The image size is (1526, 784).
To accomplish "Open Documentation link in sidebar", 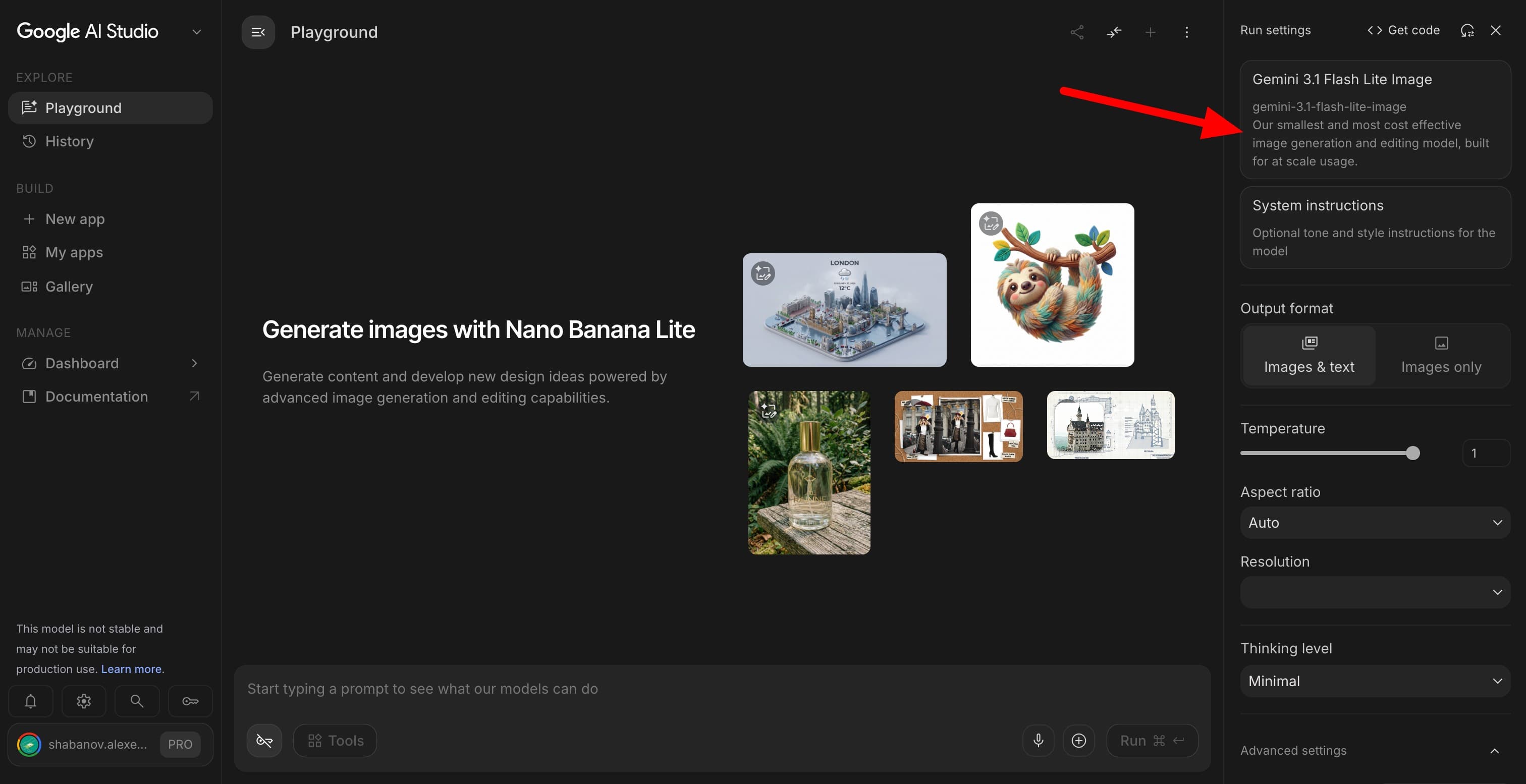I will [x=110, y=396].
